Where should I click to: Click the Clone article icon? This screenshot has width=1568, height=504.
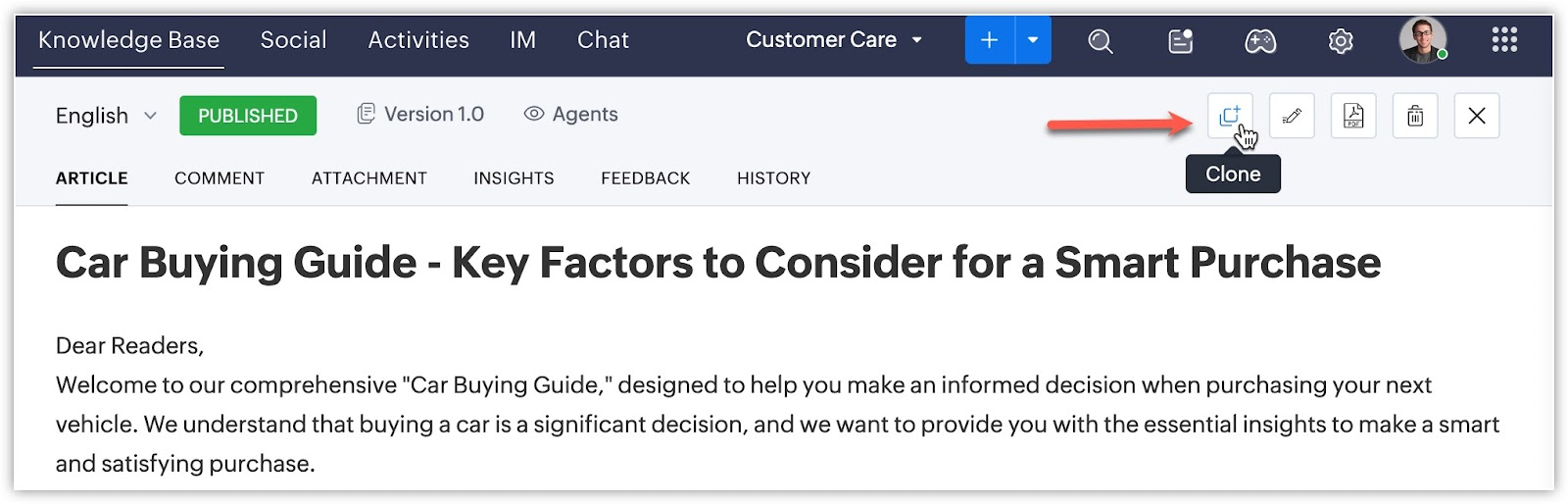tap(1229, 116)
